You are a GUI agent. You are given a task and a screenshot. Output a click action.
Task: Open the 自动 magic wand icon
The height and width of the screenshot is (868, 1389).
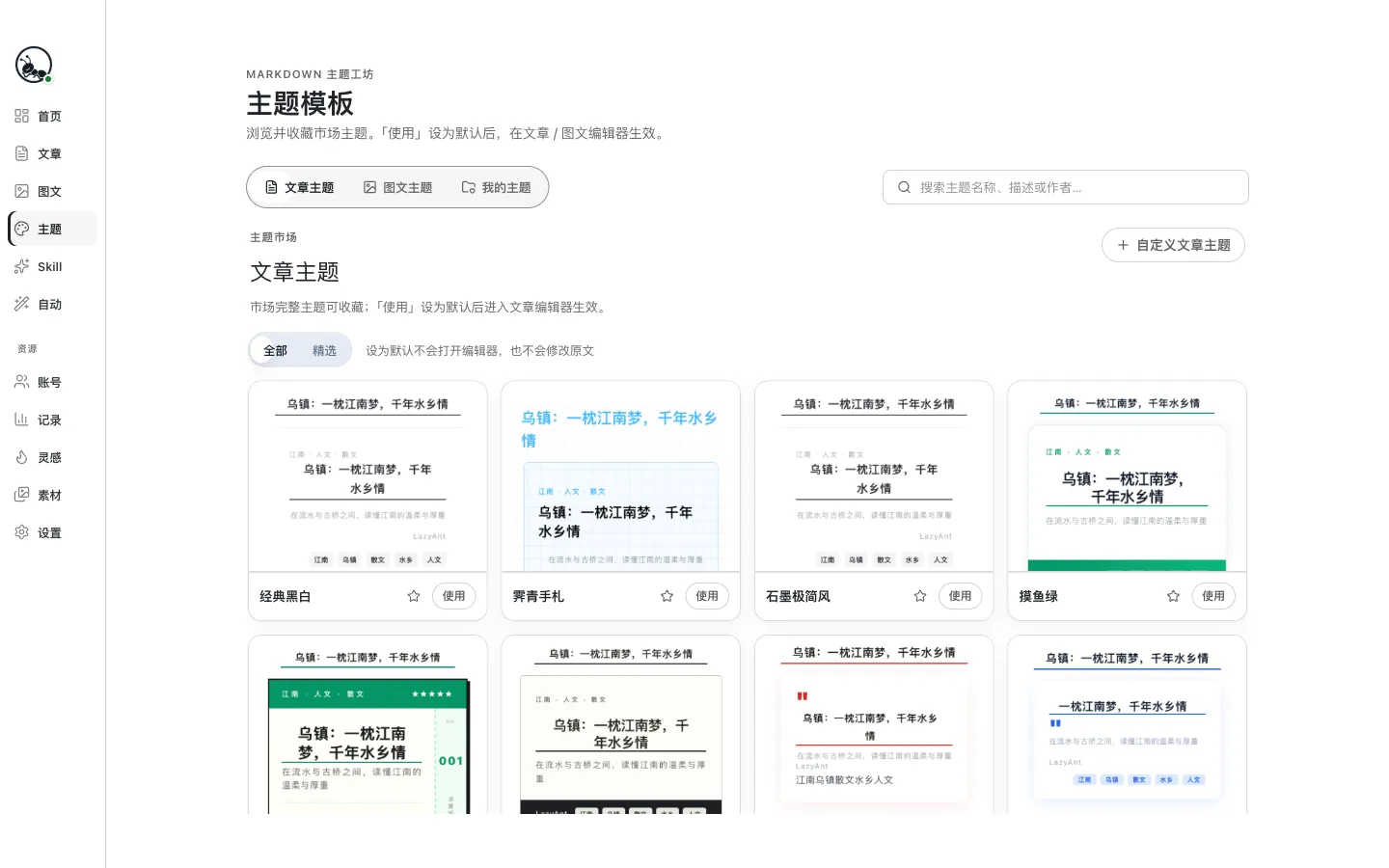click(x=21, y=304)
